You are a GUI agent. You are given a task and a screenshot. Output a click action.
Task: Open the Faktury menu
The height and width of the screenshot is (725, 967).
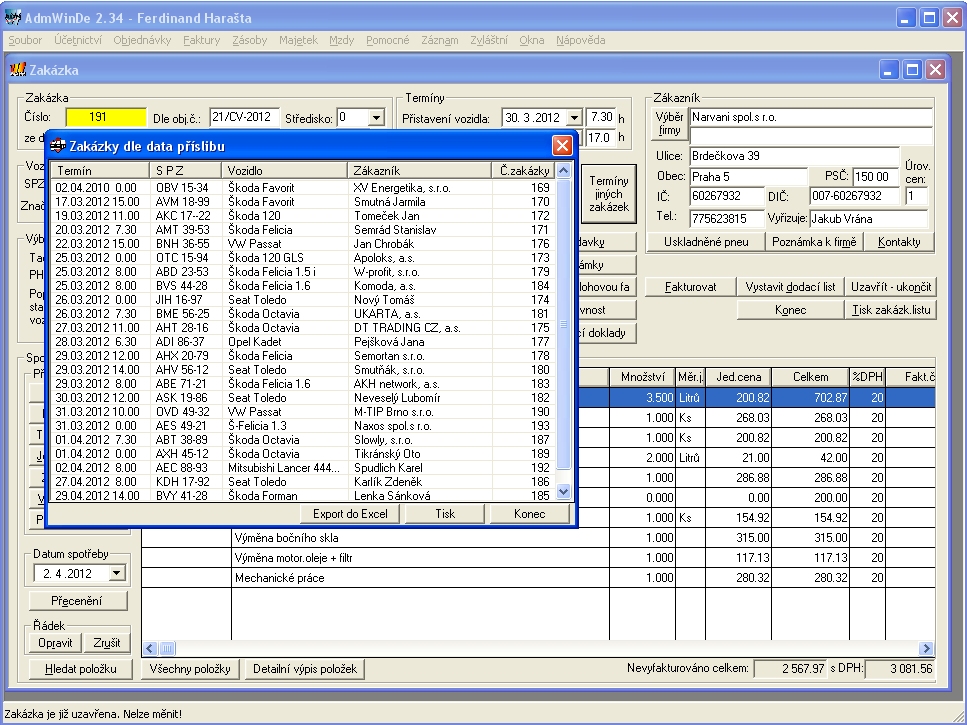pyautogui.click(x=201, y=40)
